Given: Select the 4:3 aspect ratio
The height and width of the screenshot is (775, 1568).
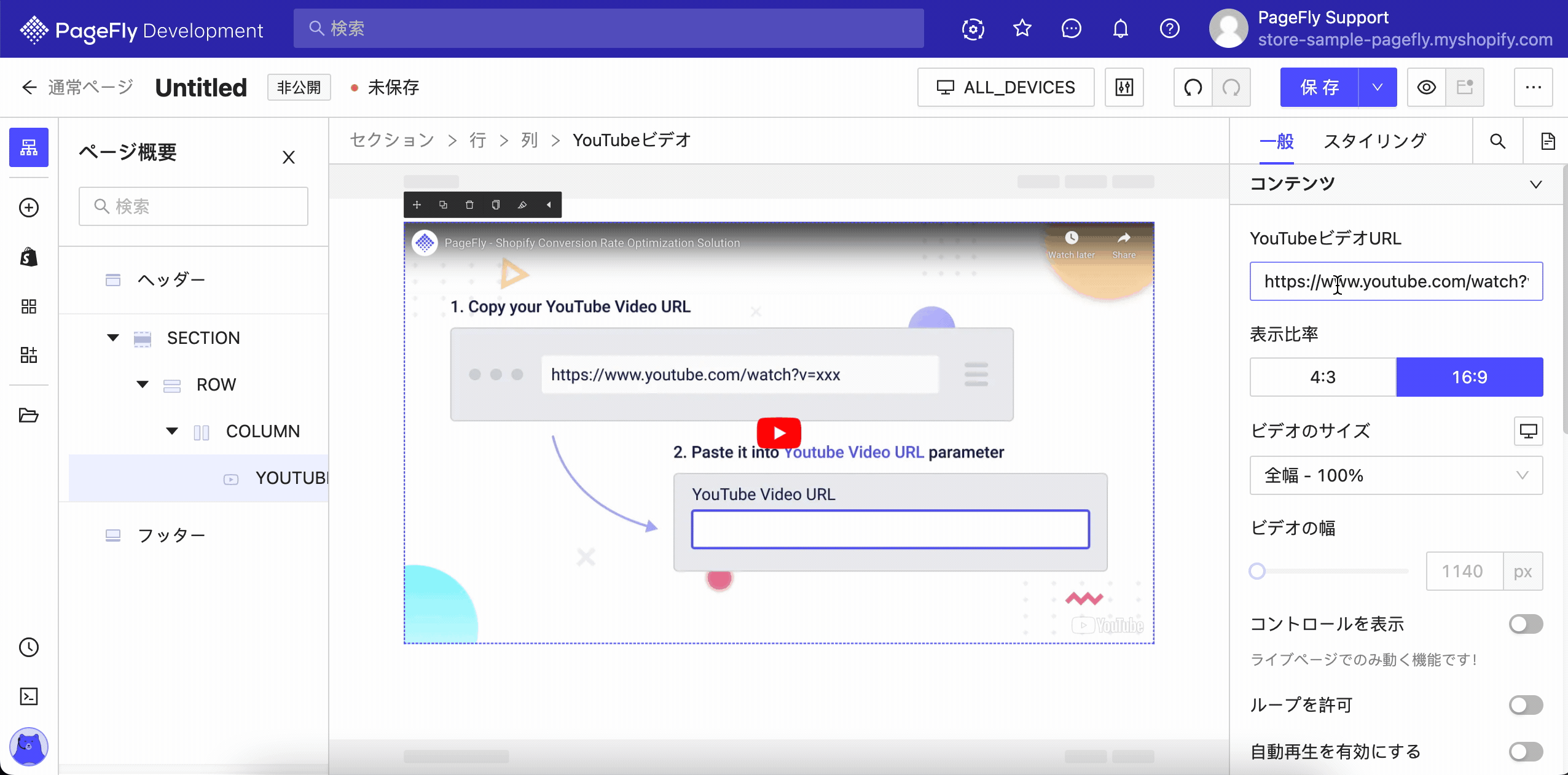Looking at the screenshot, I should pyautogui.click(x=1323, y=377).
